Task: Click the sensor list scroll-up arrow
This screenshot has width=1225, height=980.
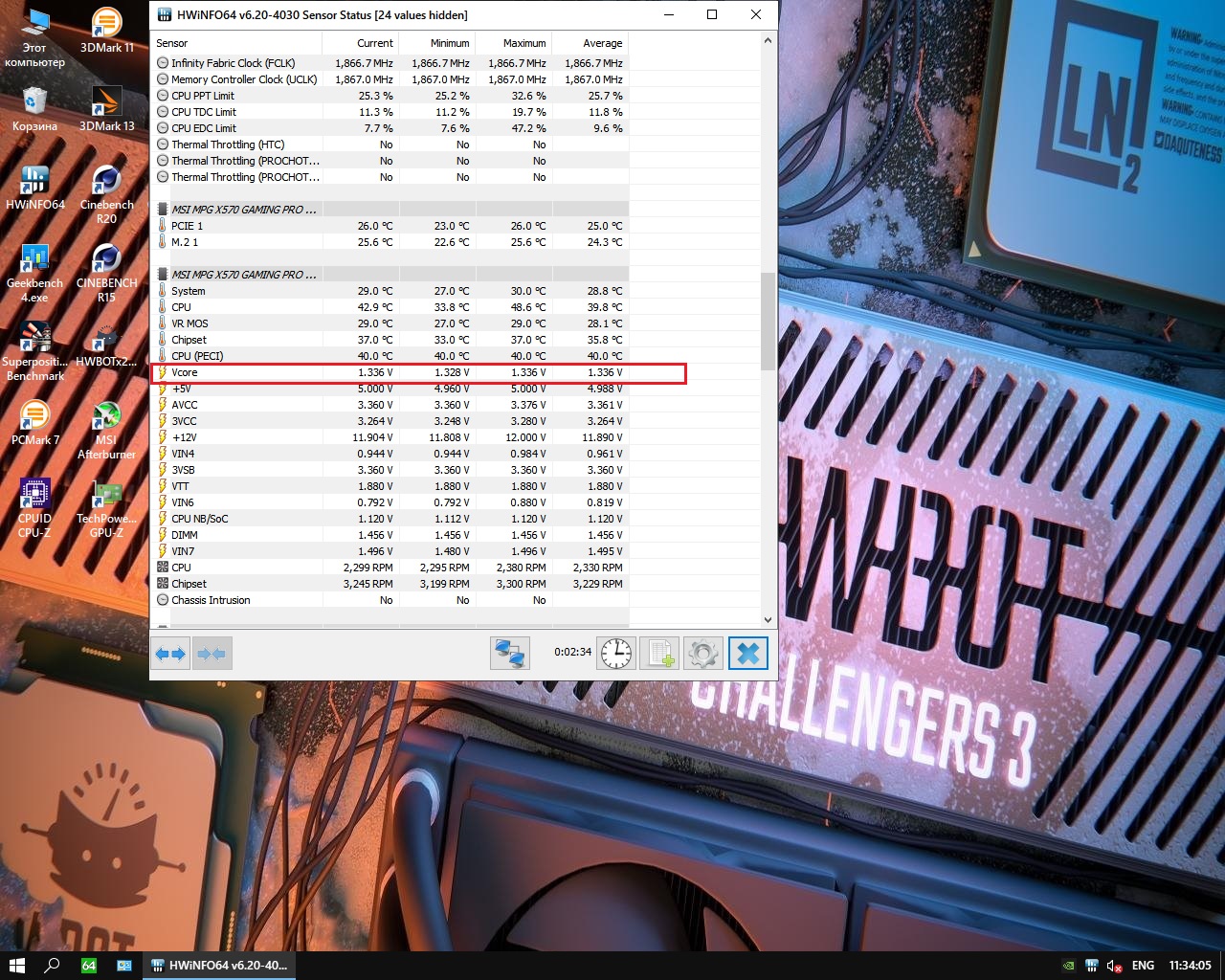Action: [768, 41]
